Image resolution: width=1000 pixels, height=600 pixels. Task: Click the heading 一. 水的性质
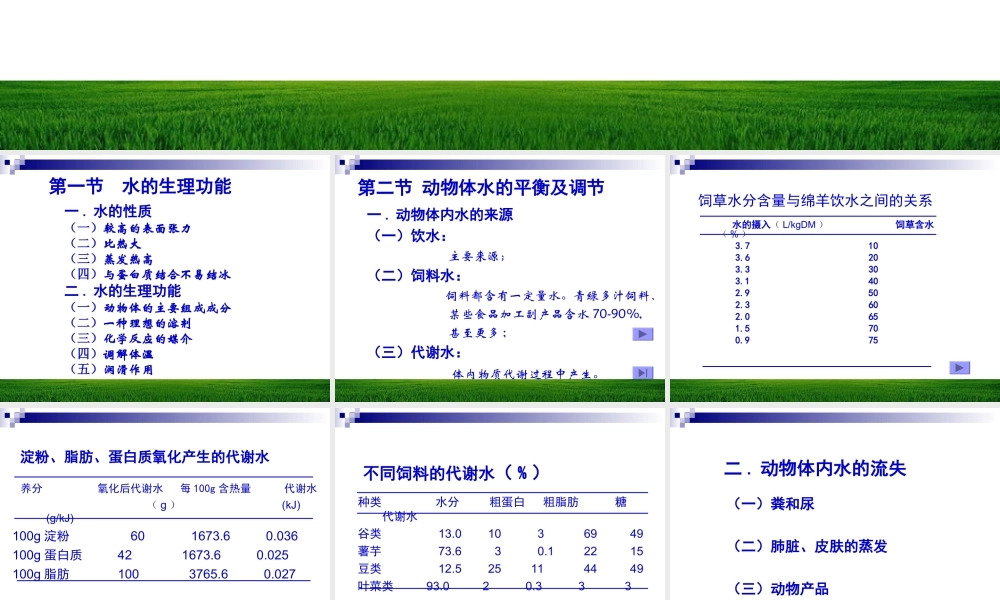108,211
